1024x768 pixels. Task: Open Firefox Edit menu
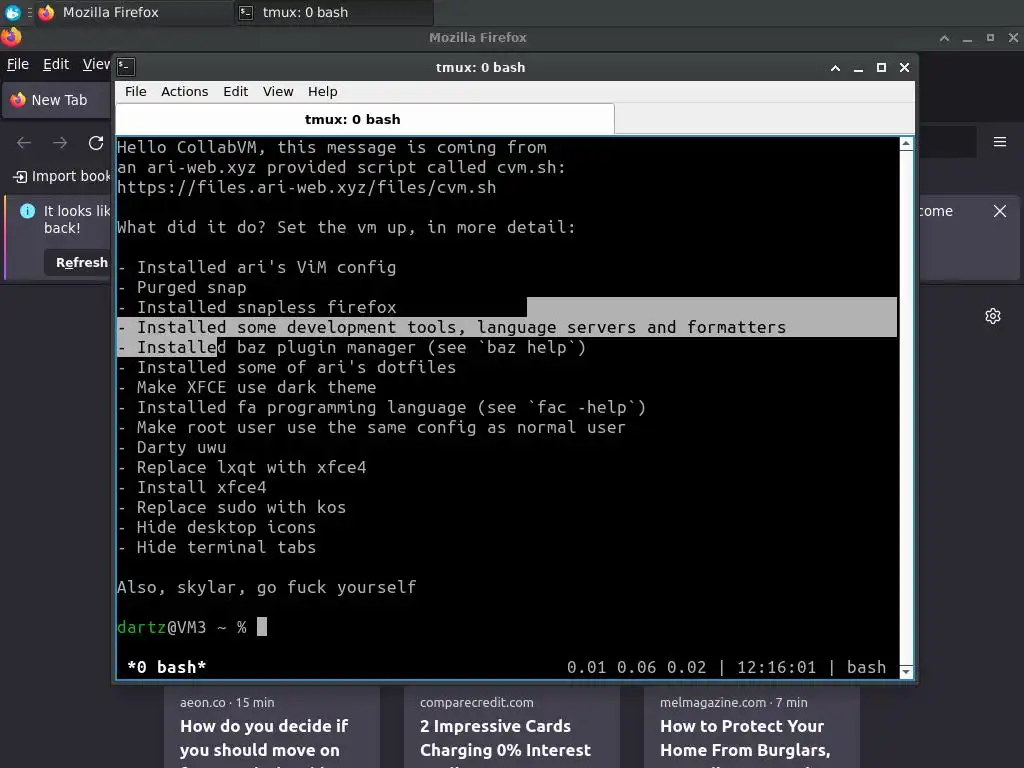[x=56, y=64]
